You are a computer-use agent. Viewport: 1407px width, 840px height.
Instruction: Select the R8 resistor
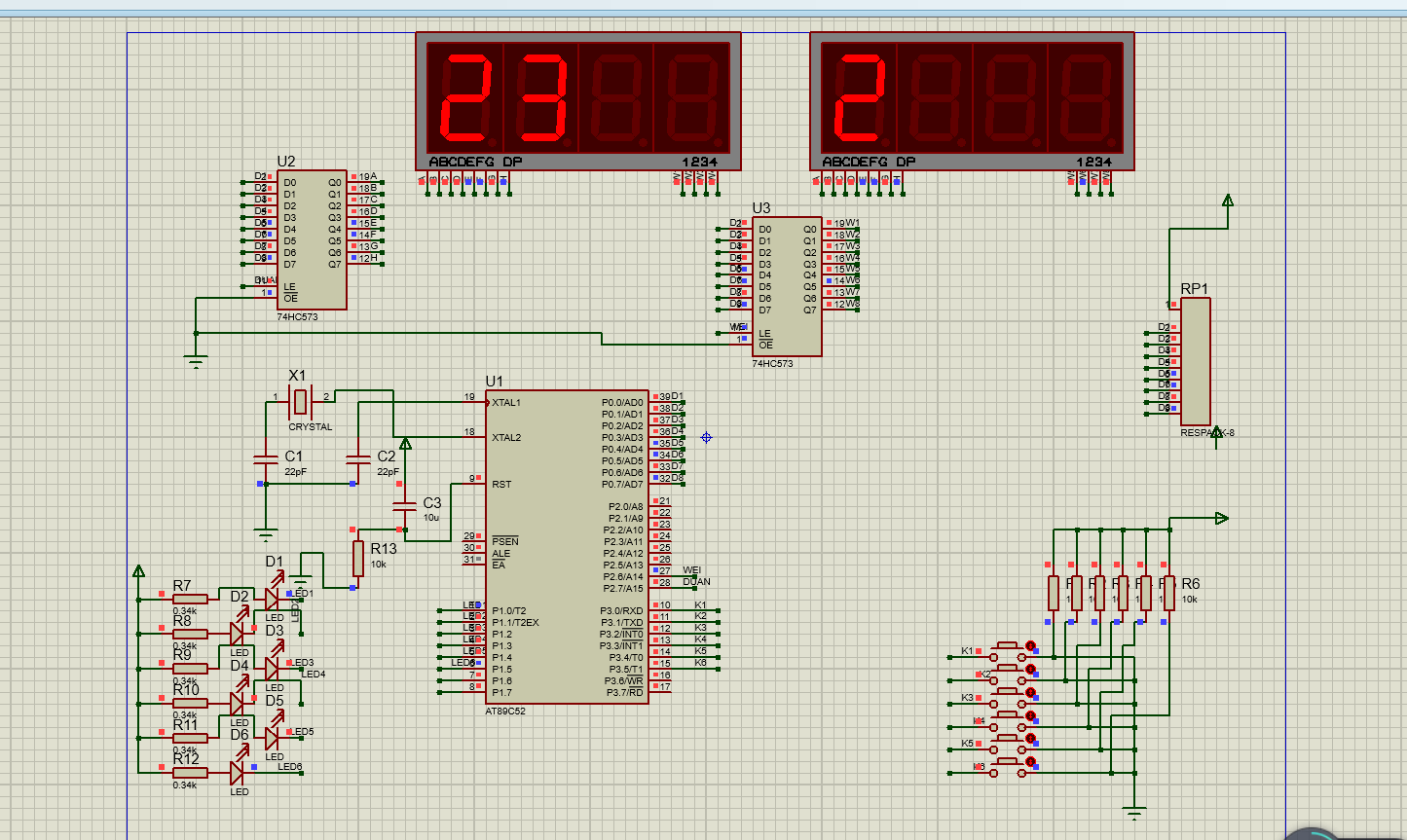(x=190, y=634)
